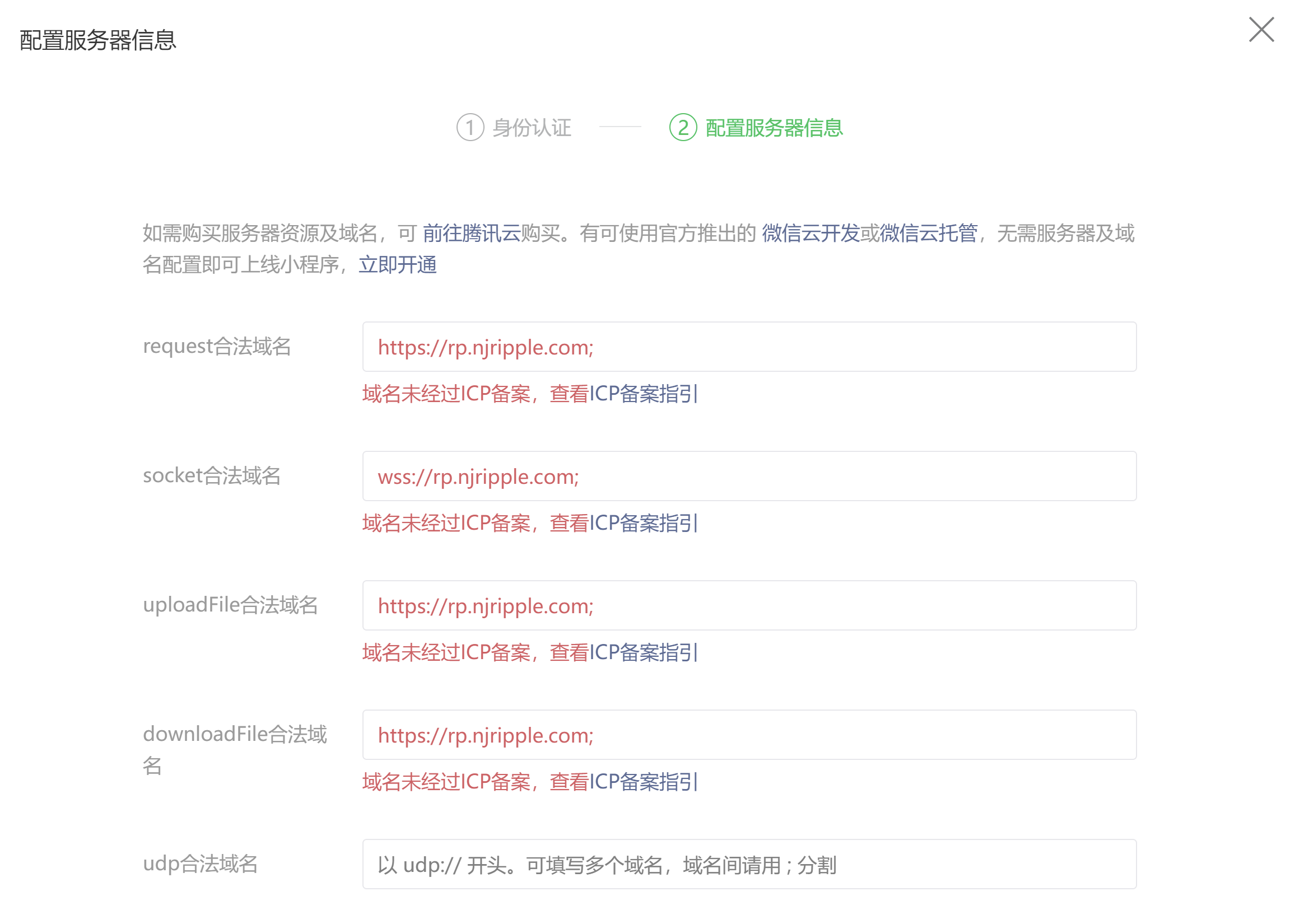Click the 配置服务器信息 dialog title

[x=98, y=40]
